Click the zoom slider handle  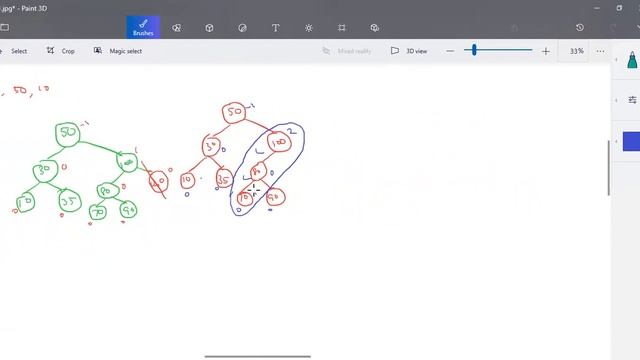(x=474, y=50)
